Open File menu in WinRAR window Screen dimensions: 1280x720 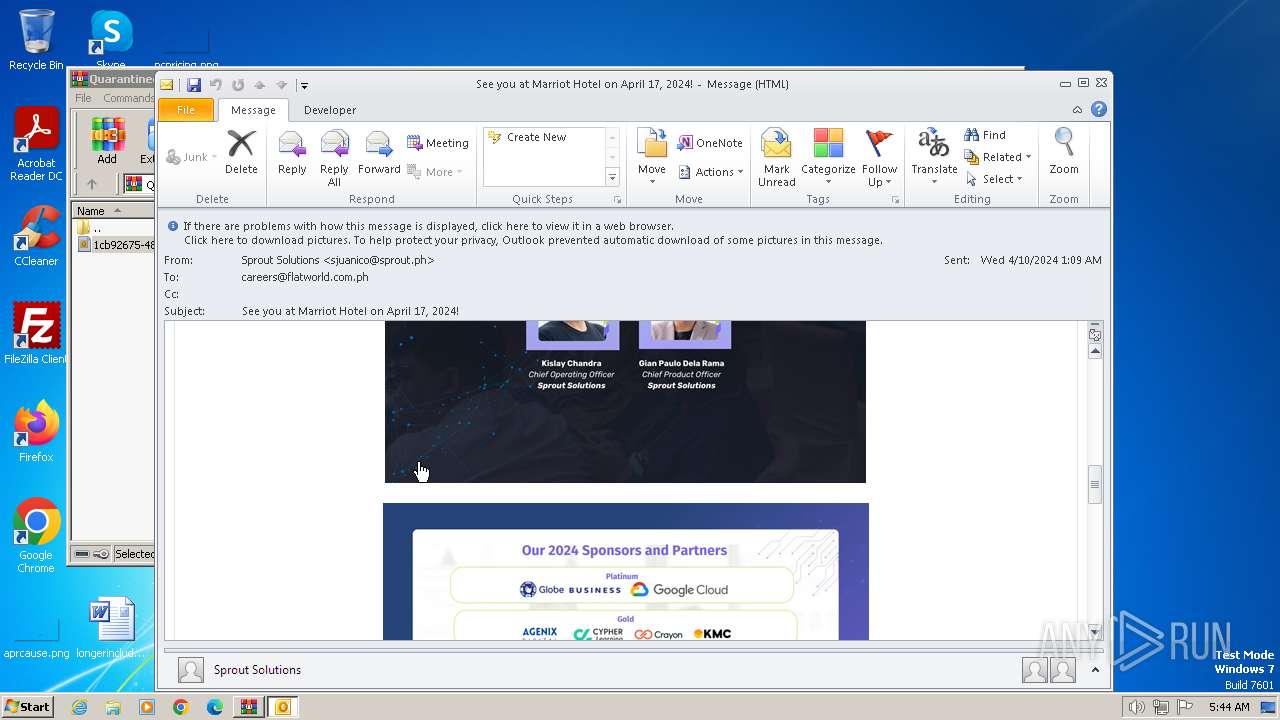click(x=83, y=98)
